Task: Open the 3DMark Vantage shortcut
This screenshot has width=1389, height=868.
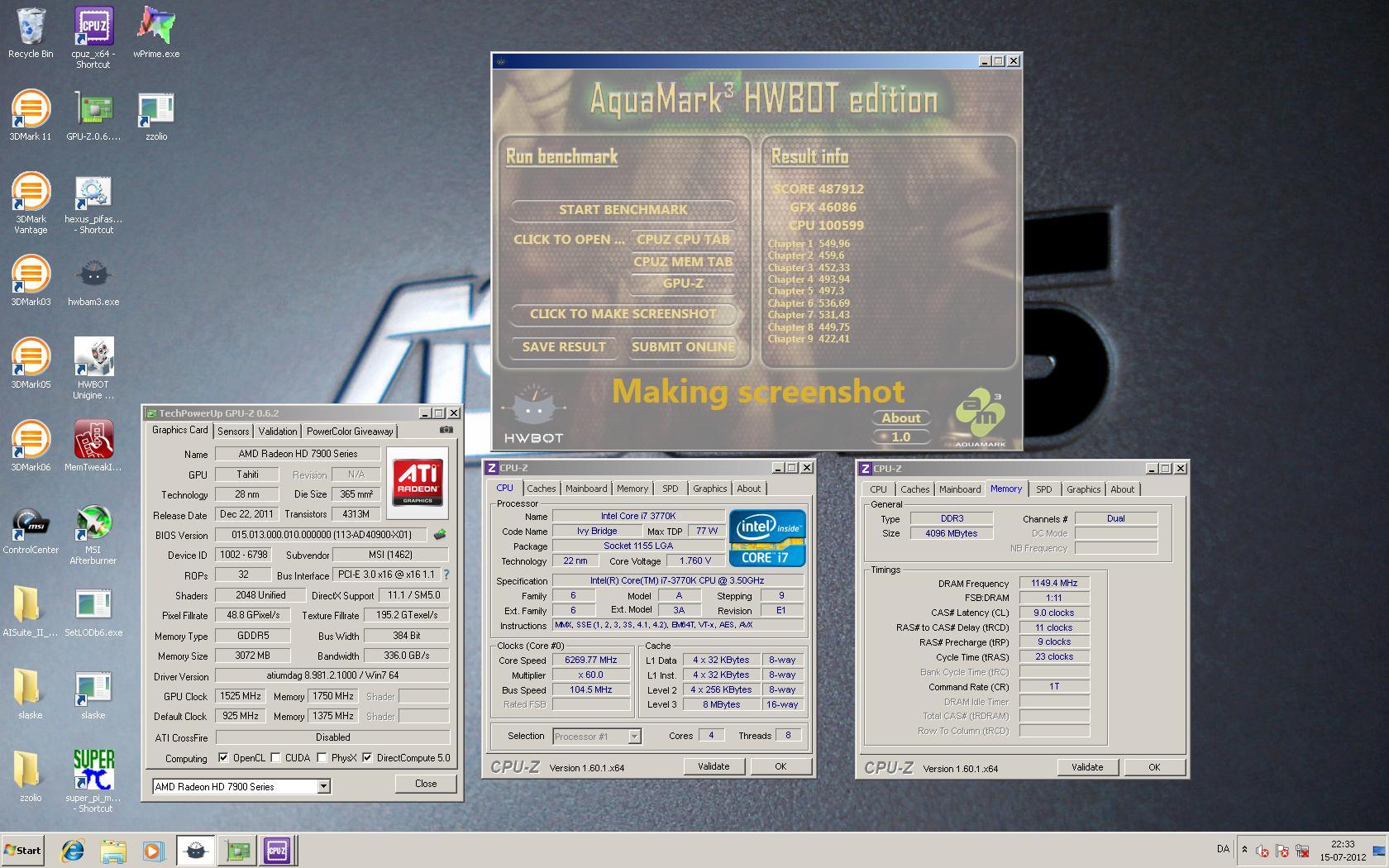Action: tap(31, 203)
